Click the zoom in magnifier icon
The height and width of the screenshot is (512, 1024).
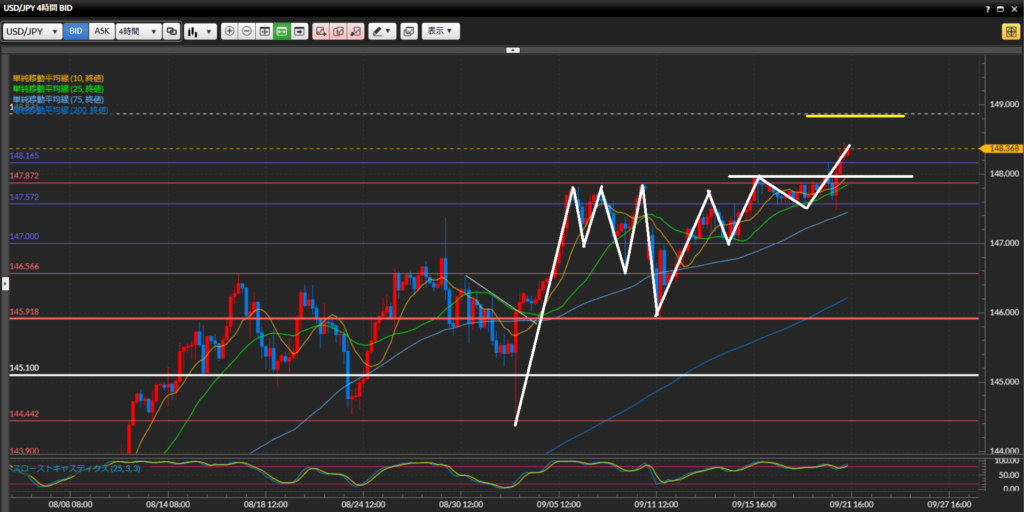click(x=230, y=31)
